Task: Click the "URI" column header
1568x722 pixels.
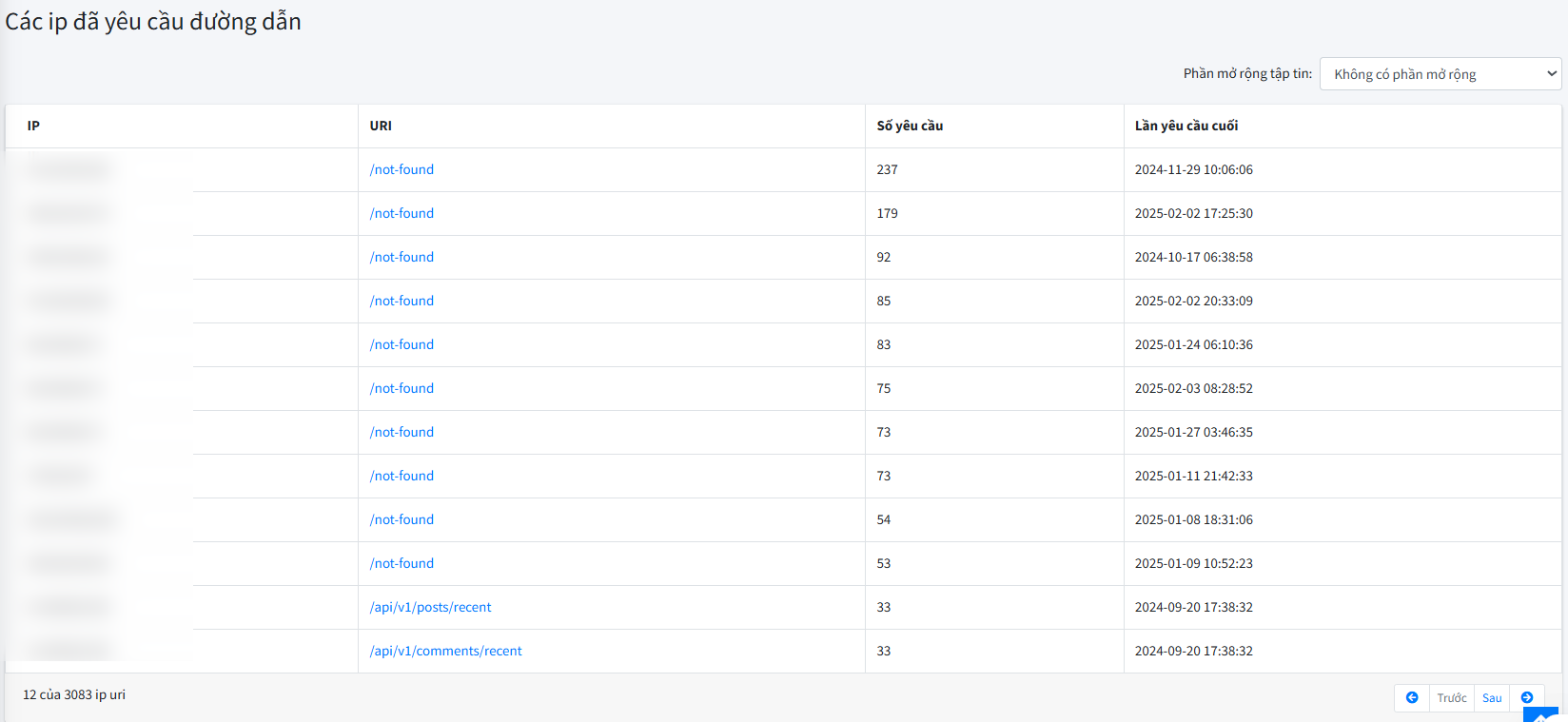Action: [381, 126]
